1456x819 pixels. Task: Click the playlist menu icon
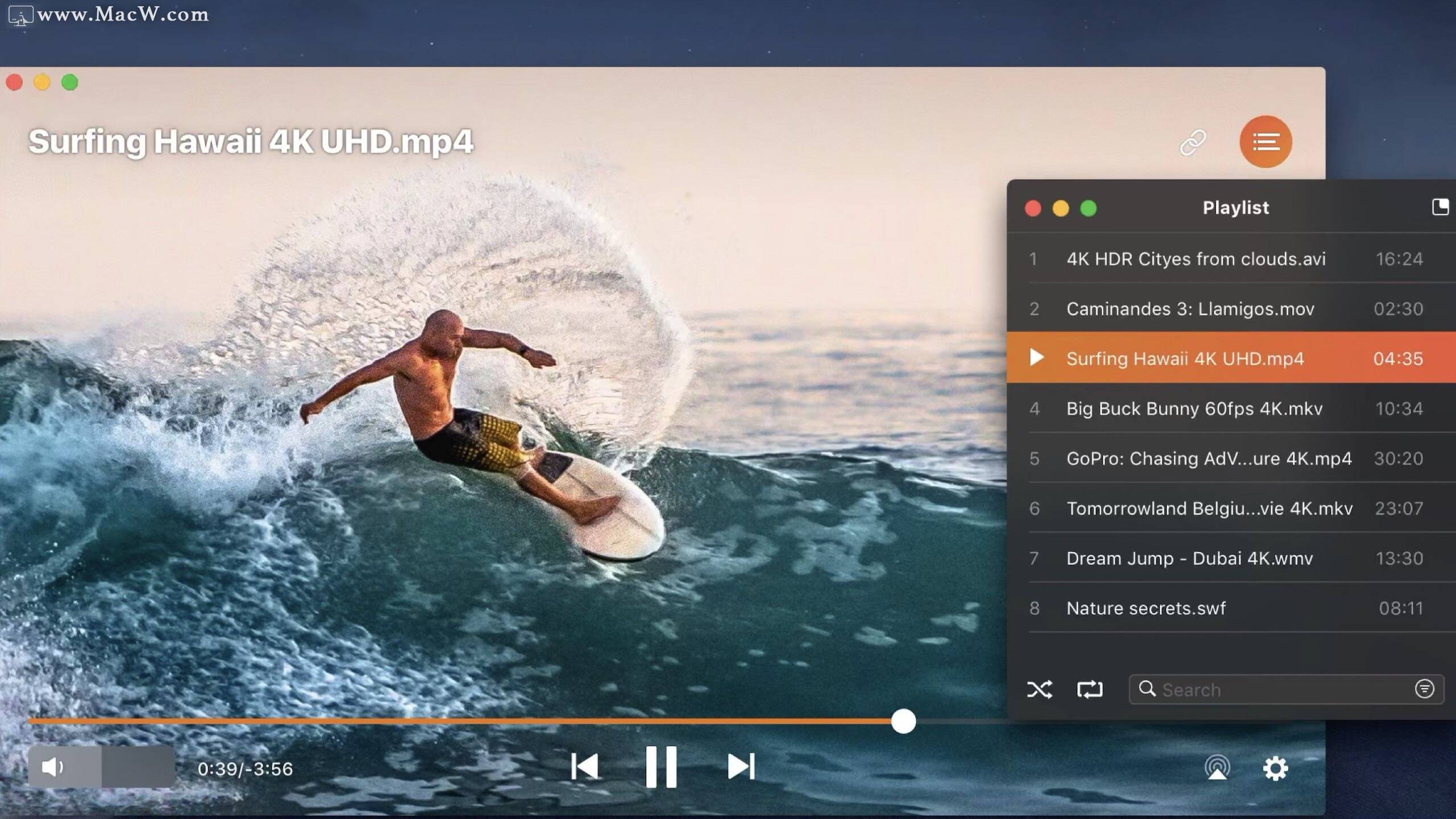pos(1265,141)
